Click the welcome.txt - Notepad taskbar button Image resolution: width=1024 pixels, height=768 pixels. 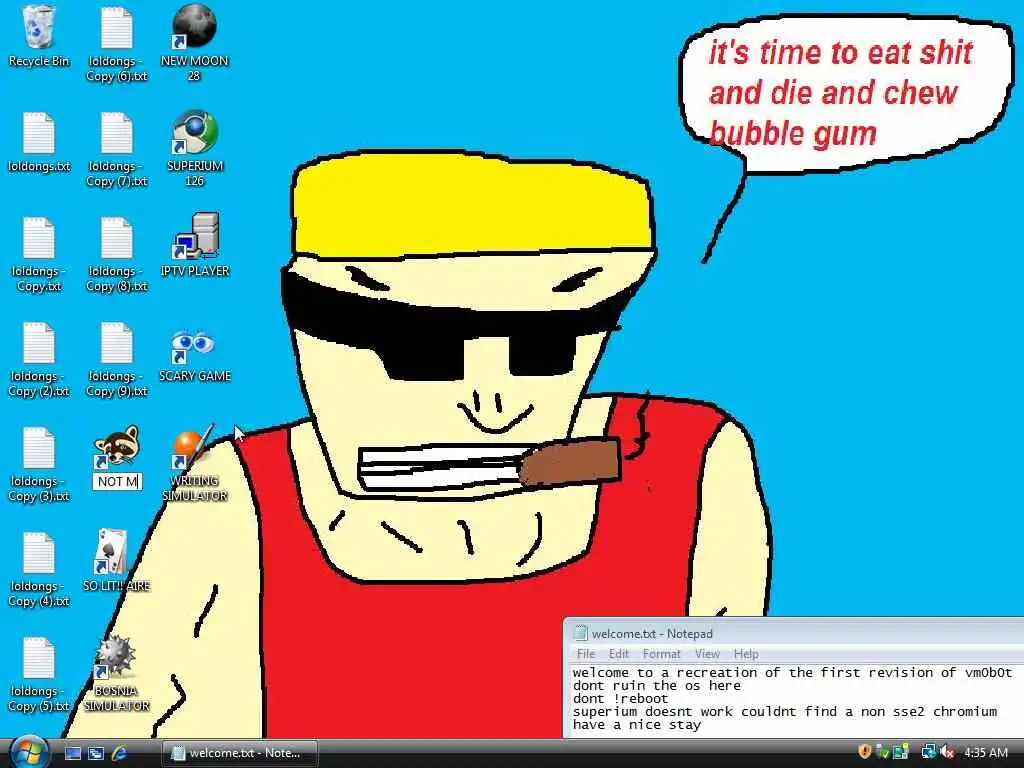point(240,753)
